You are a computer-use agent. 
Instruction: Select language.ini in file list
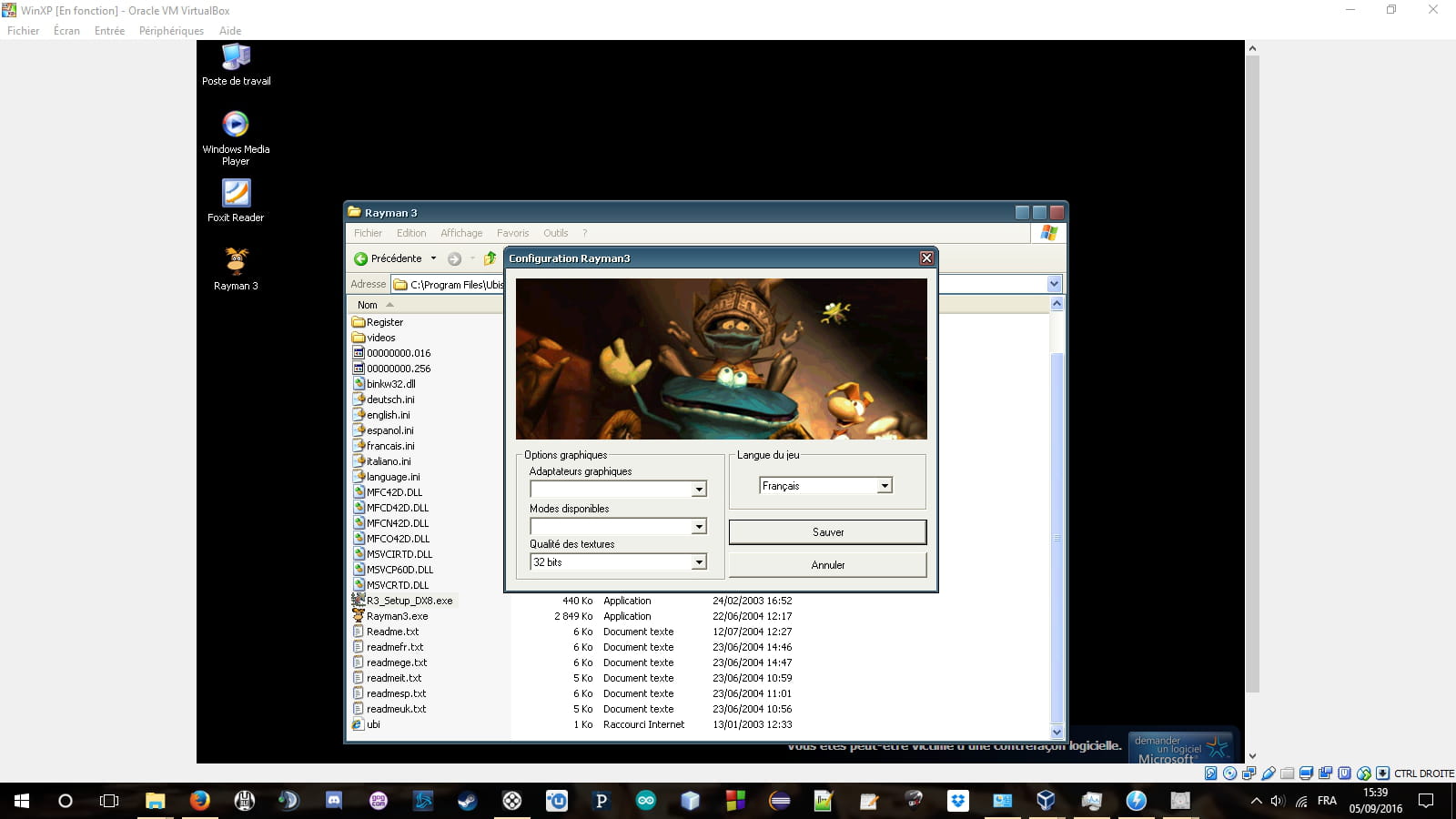click(x=386, y=477)
